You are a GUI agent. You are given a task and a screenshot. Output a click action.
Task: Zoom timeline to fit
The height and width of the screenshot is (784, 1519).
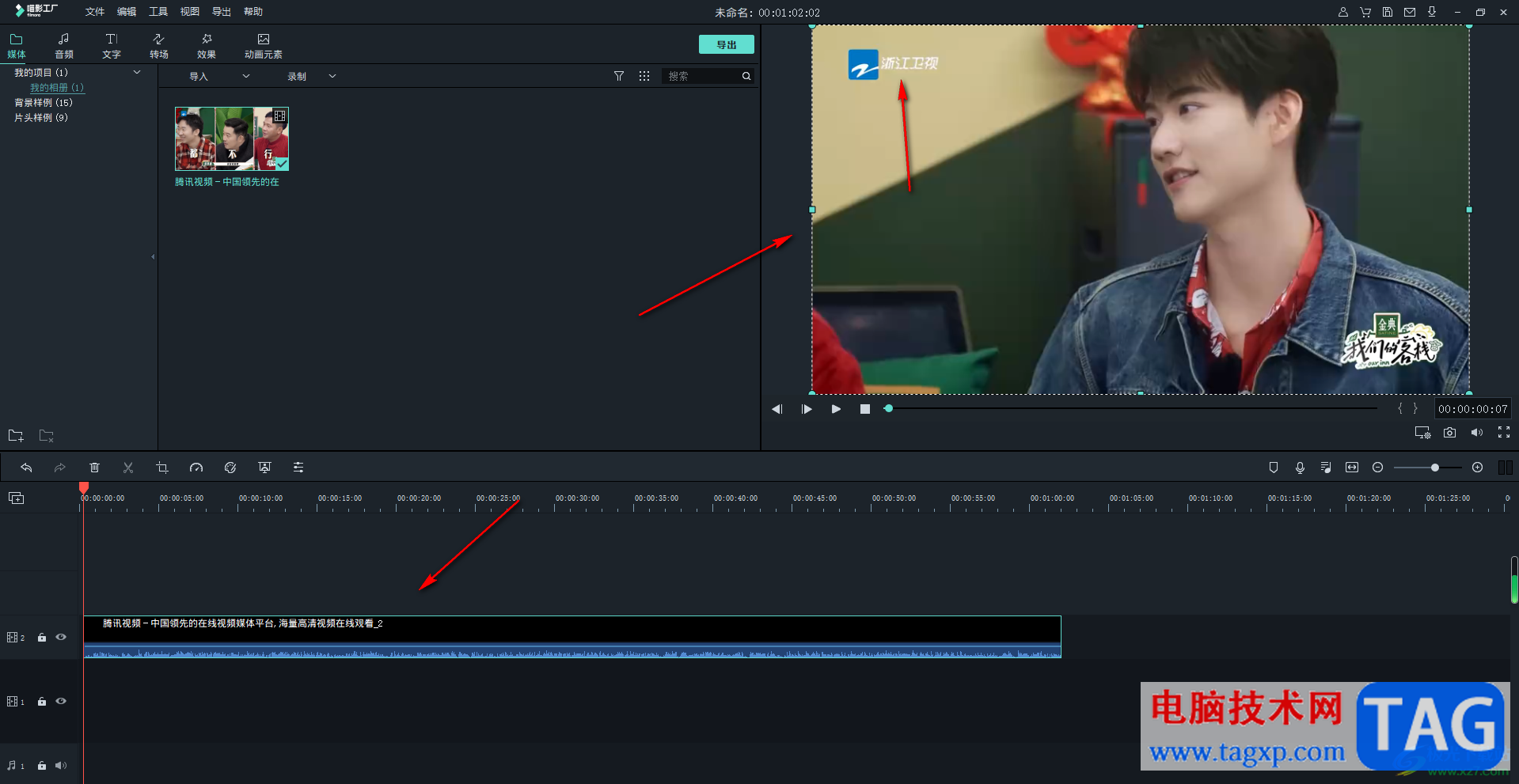tap(1352, 468)
